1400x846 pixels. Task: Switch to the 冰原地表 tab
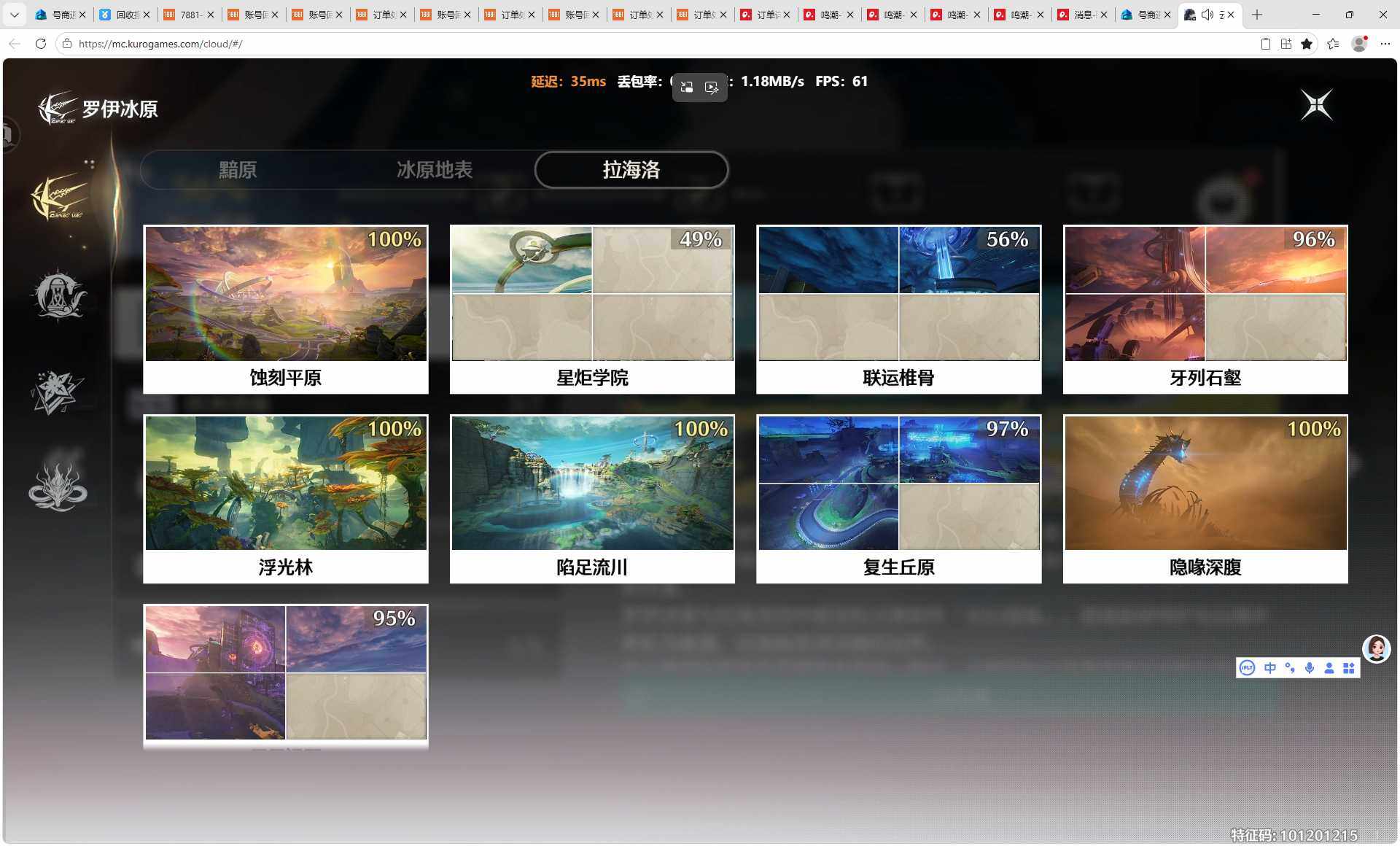[x=435, y=170]
